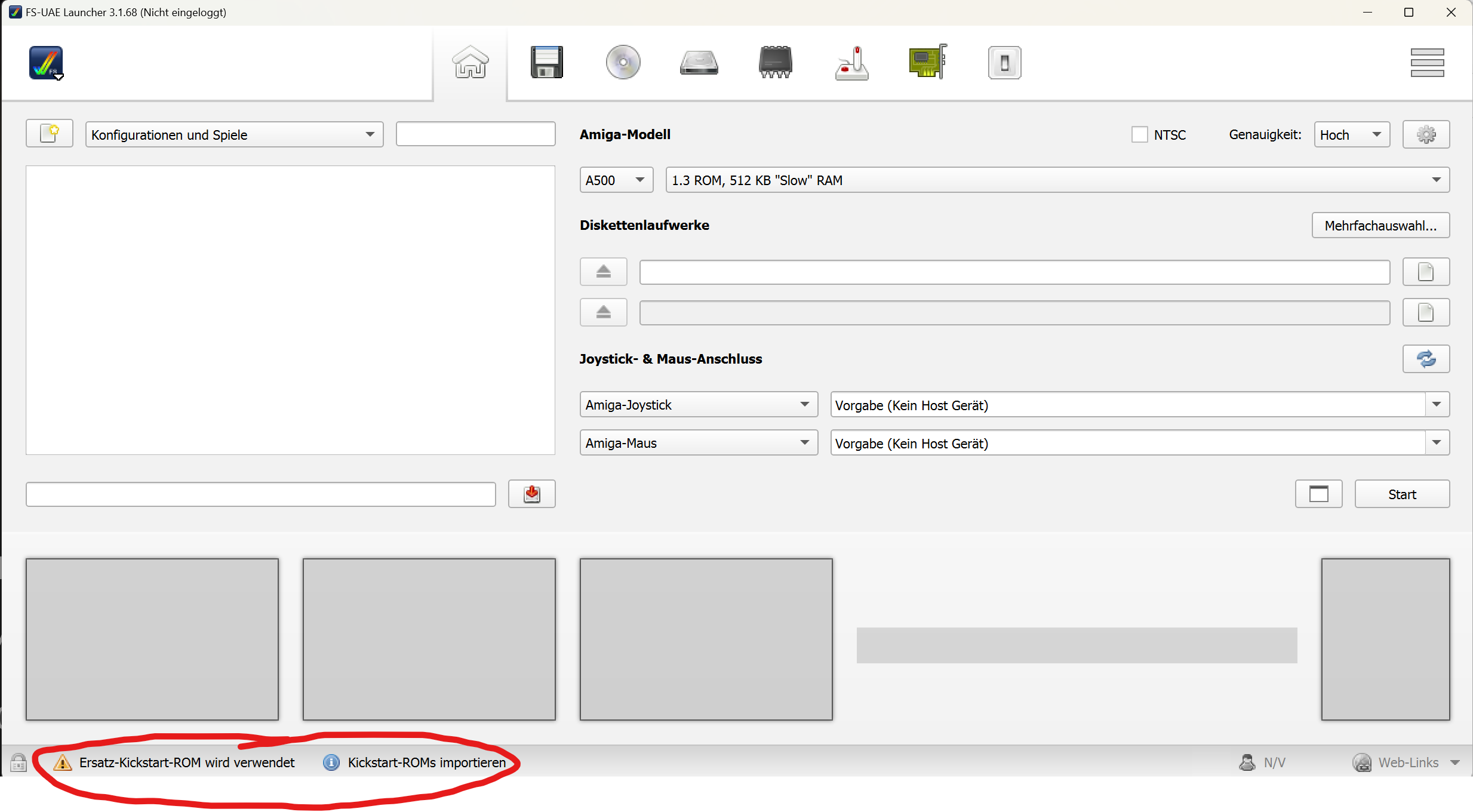Open the Genauigkeit Hoch dropdown
The width and height of the screenshot is (1473, 812).
coord(1351,135)
